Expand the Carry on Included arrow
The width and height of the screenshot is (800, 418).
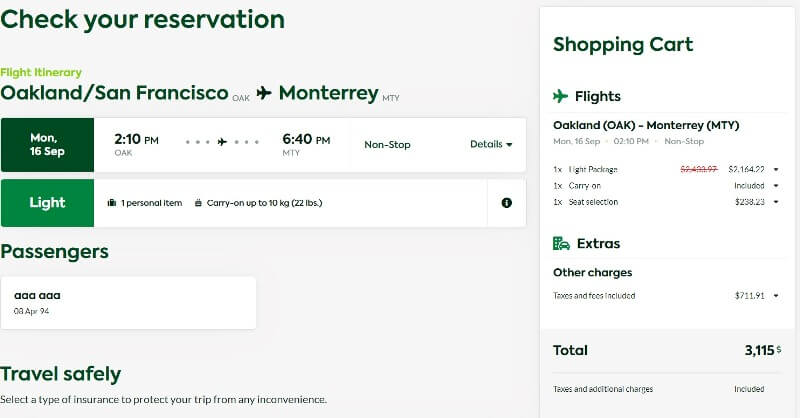click(x=776, y=186)
